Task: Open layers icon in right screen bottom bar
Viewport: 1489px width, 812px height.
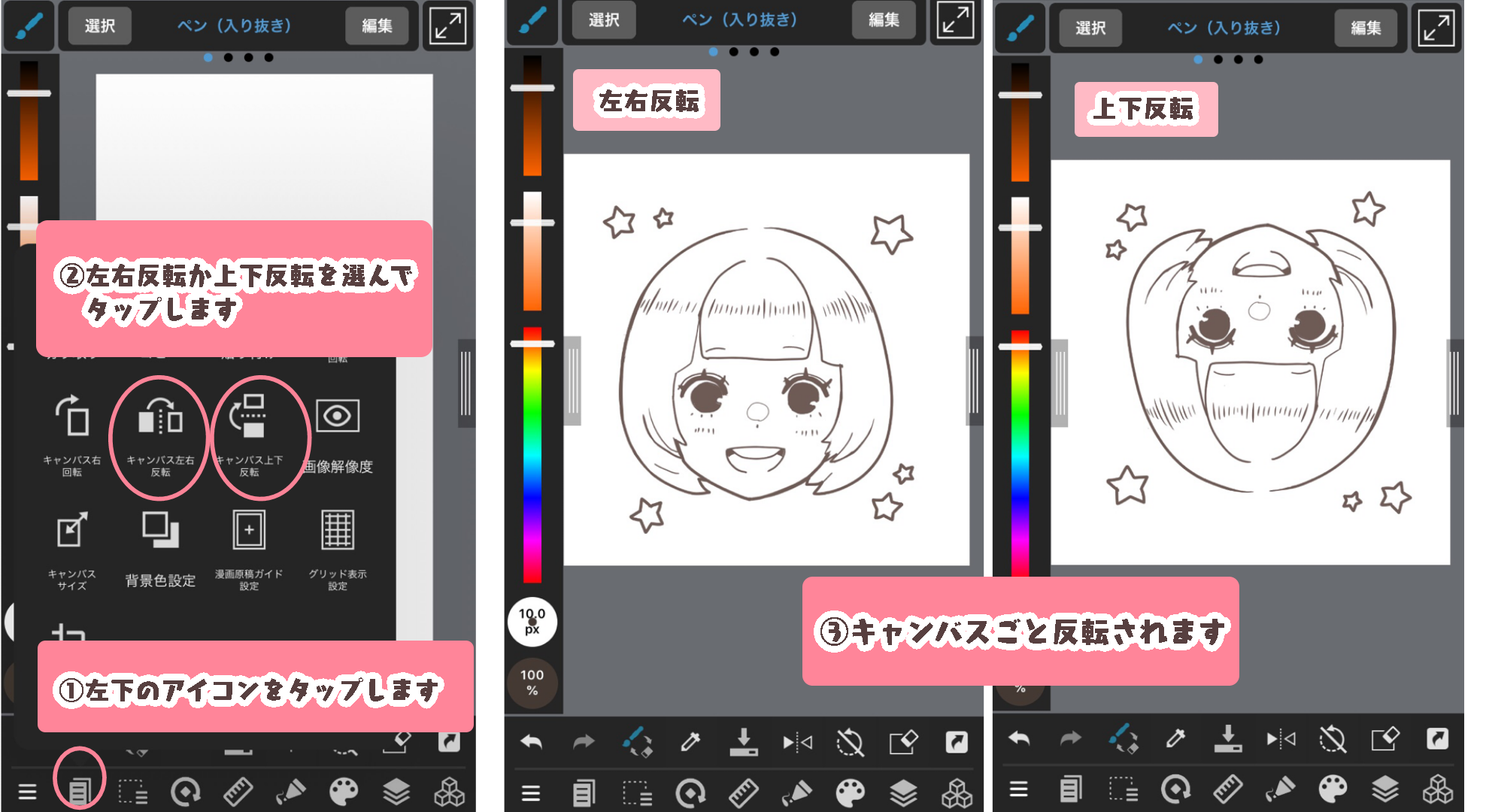Action: click(x=1384, y=789)
